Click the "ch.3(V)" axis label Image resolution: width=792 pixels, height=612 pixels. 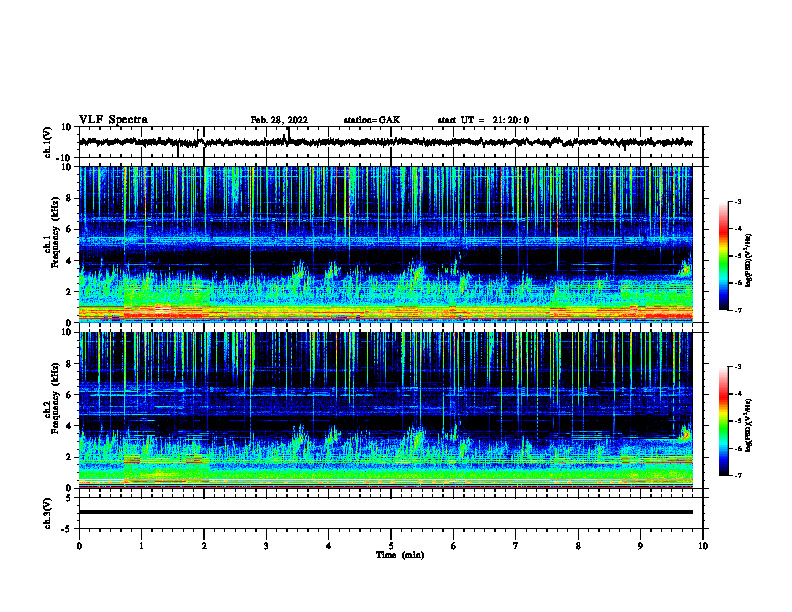(48, 513)
